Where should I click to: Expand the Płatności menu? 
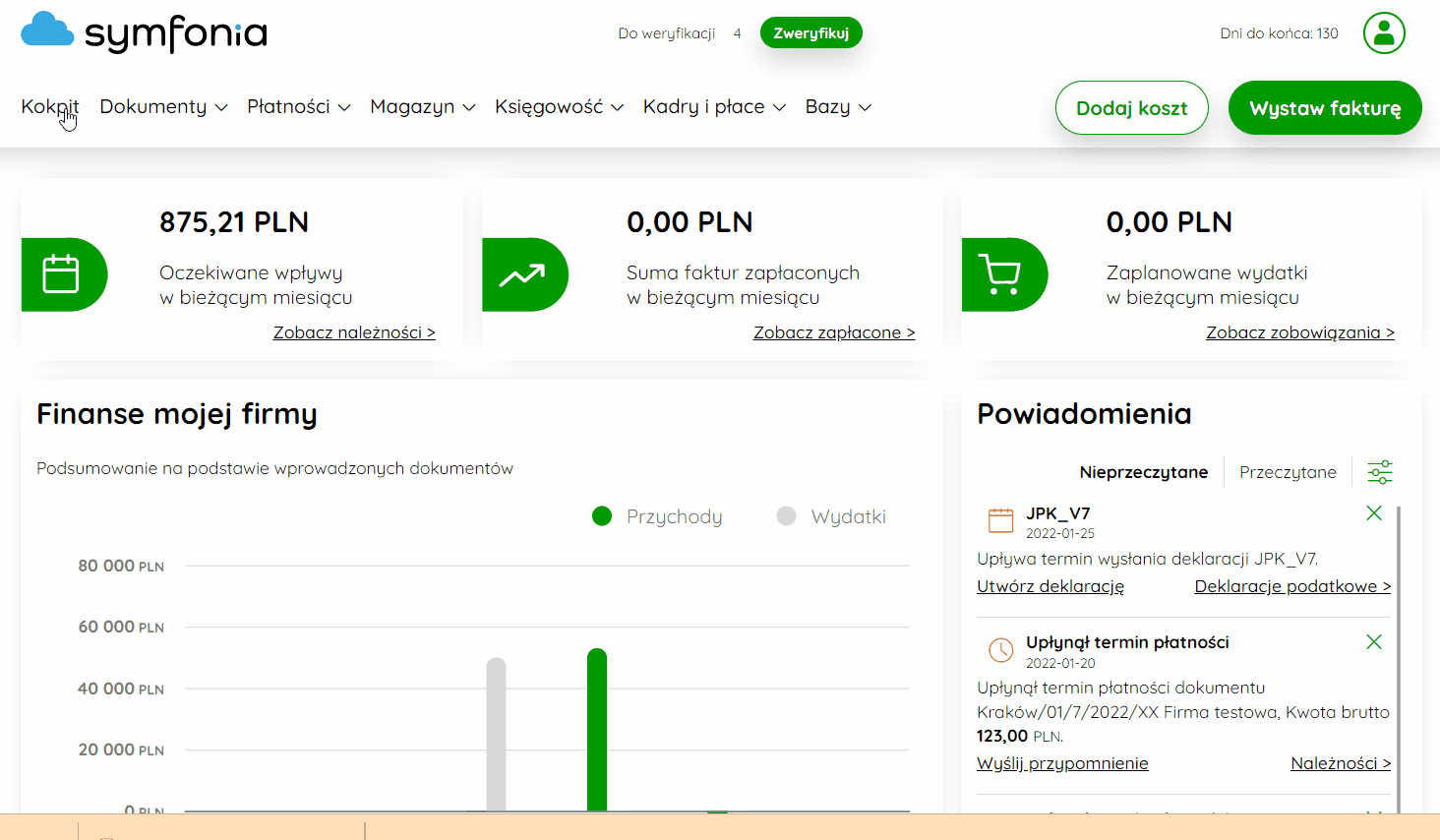(x=298, y=106)
